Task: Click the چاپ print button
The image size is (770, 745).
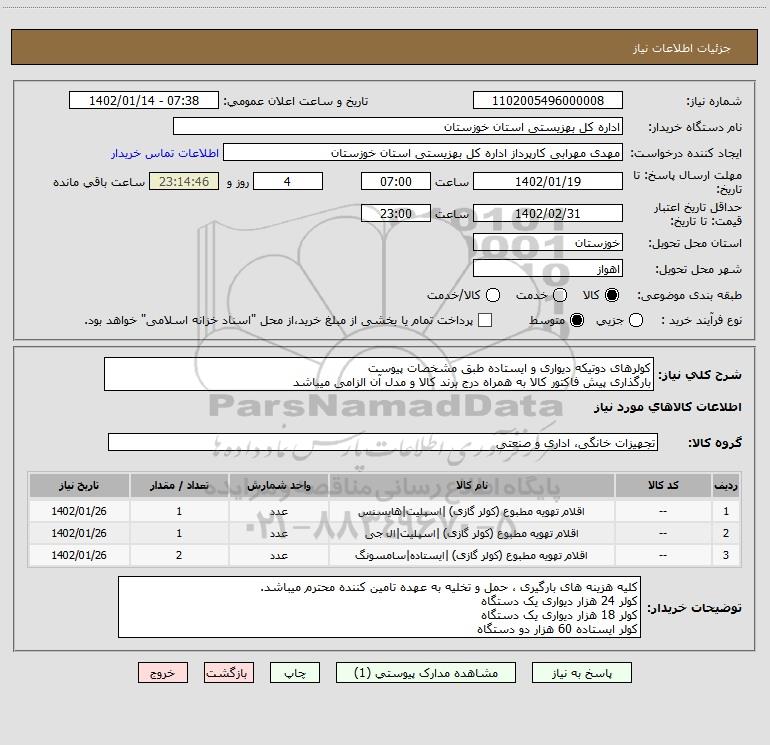Action: coord(295,673)
